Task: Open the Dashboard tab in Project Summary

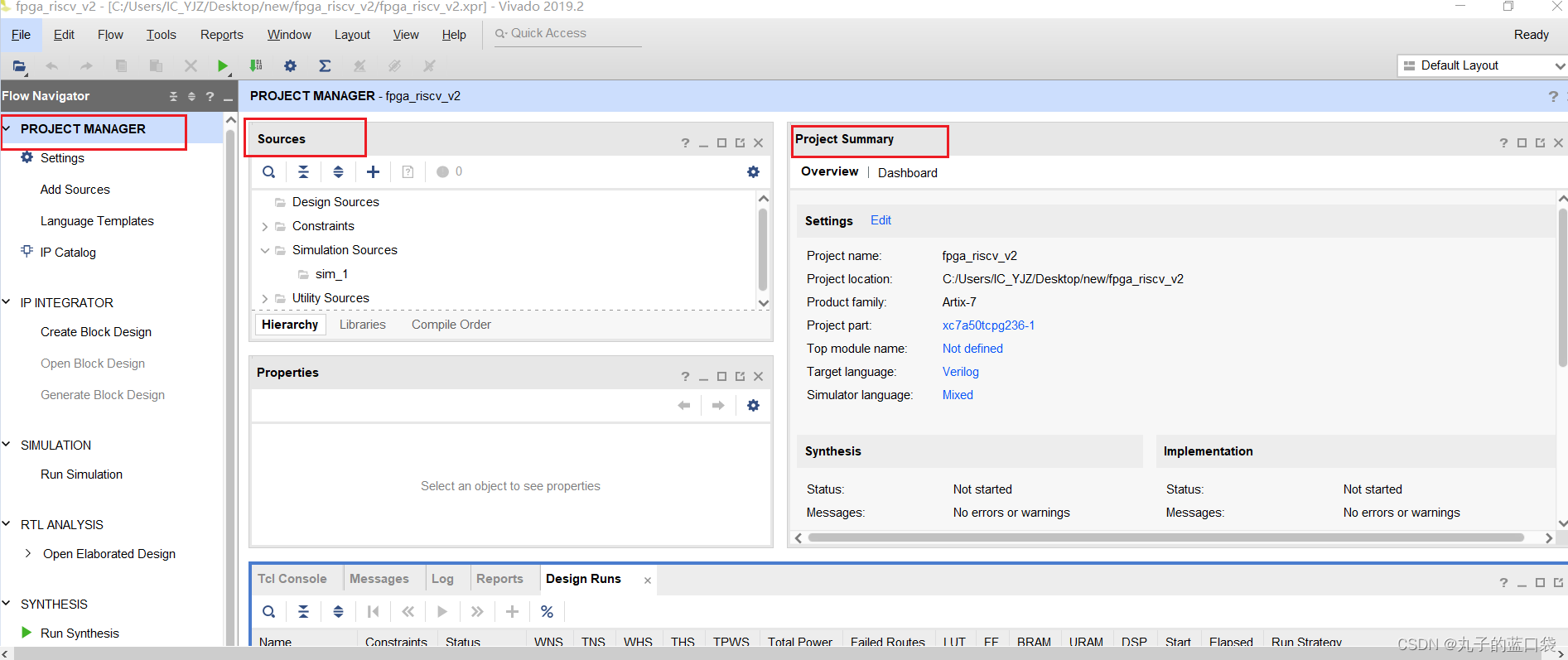Action: [908, 172]
